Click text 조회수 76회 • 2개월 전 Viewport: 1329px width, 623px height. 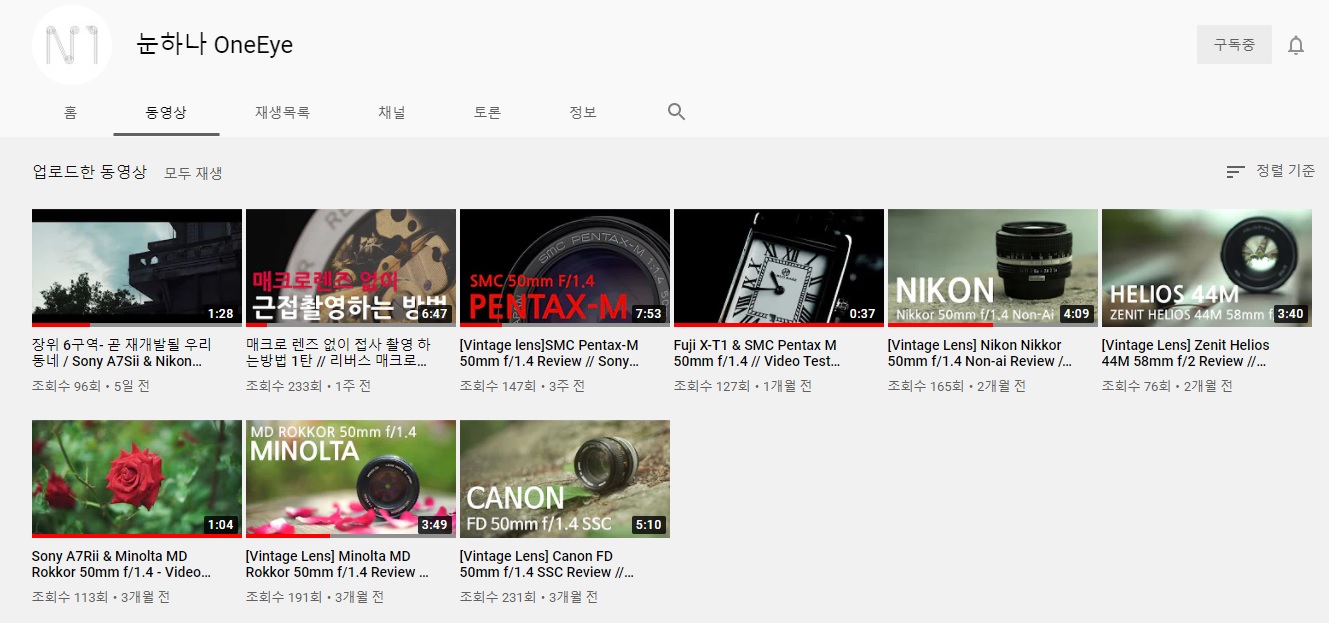click(x=1167, y=386)
